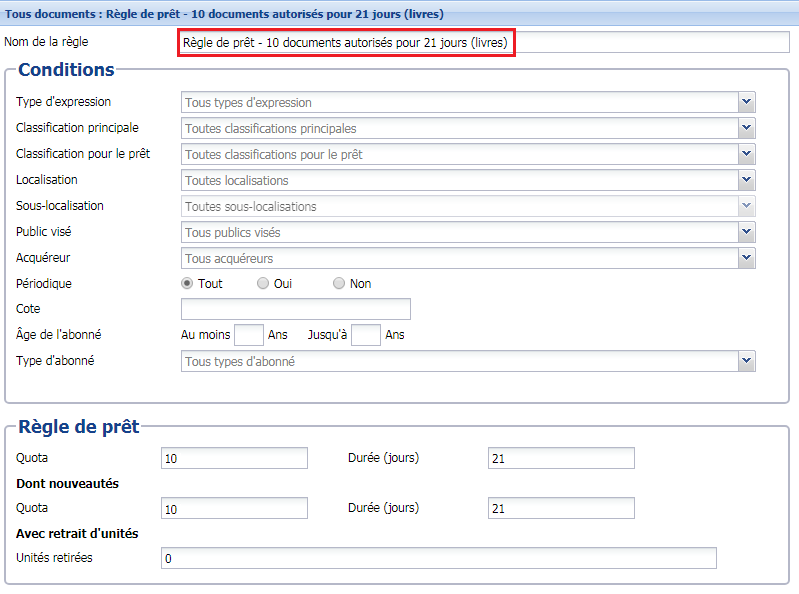Open the Type d'abonné dropdown

click(746, 361)
